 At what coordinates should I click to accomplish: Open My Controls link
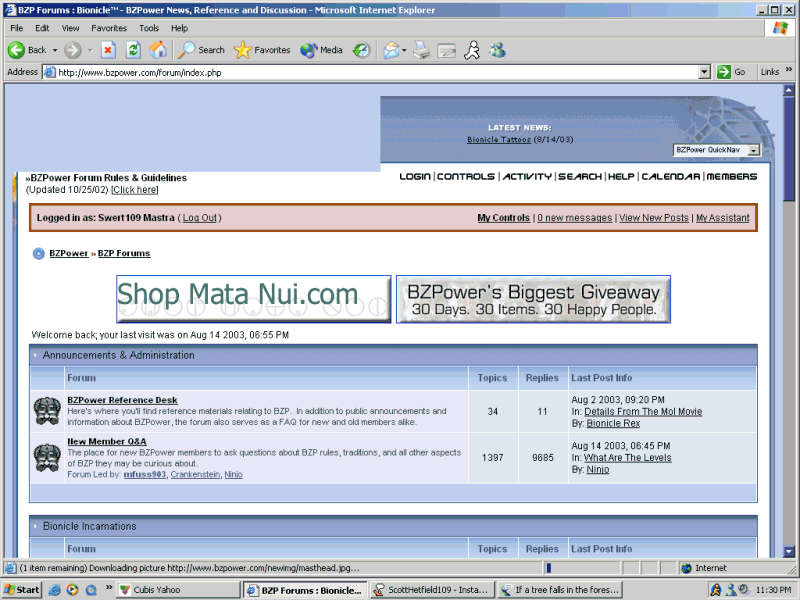(x=504, y=218)
